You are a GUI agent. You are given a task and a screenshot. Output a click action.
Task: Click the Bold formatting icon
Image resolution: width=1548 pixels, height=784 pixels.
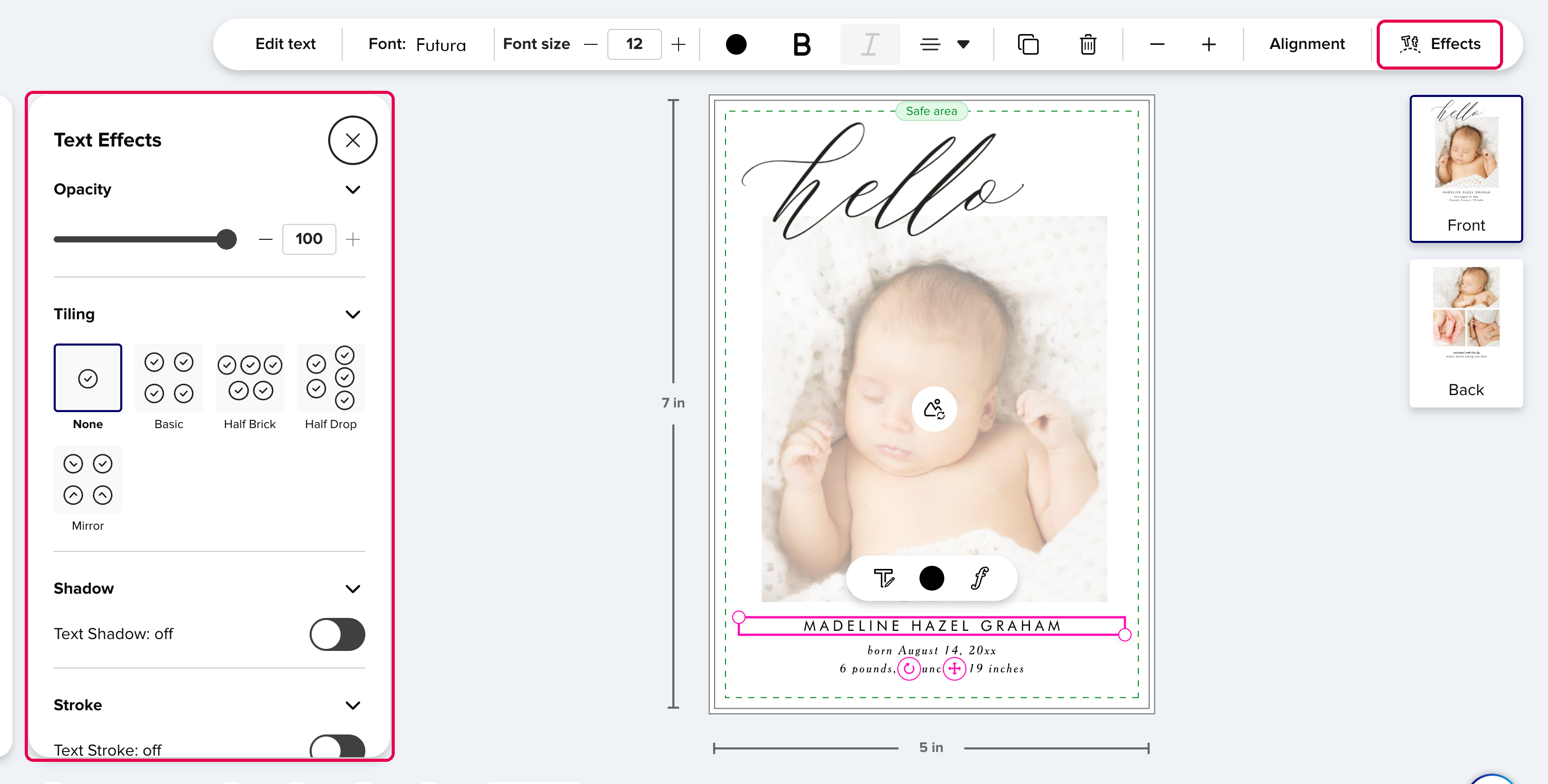[802, 44]
